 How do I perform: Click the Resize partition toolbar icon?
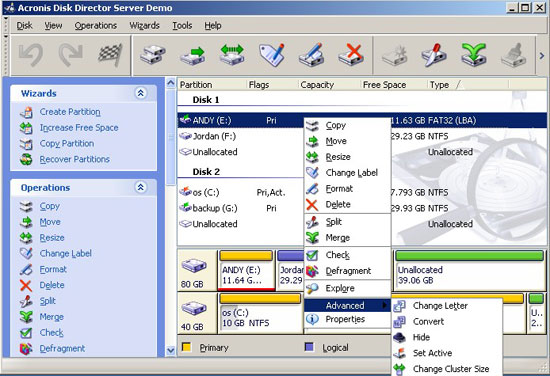click(x=232, y=54)
